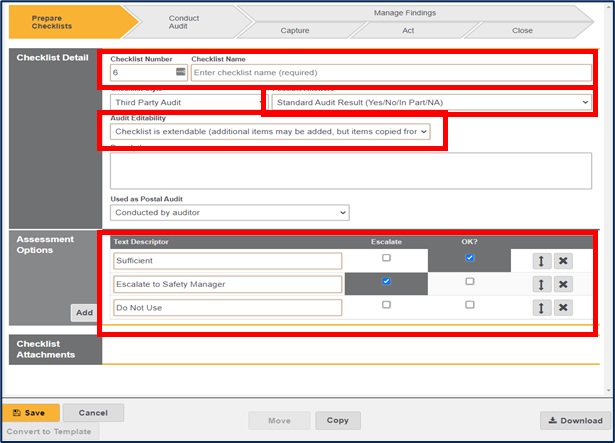The height and width of the screenshot is (443, 615).
Task: Delete the Do Not Use option
Action: pos(564,308)
